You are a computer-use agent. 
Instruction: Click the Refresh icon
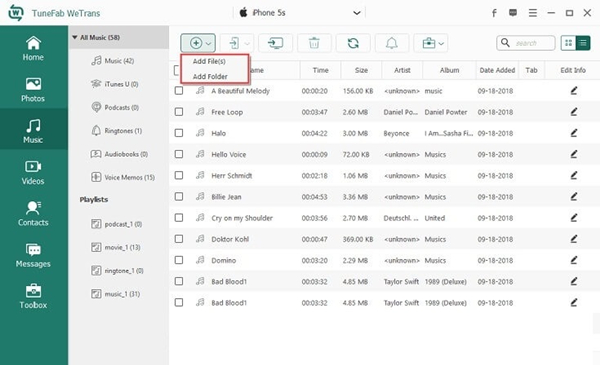(353, 43)
